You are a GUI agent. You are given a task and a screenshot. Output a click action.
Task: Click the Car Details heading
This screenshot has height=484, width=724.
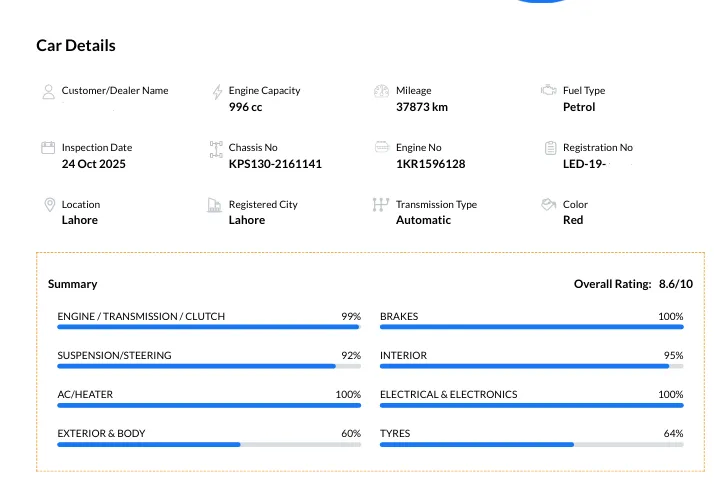(x=76, y=46)
